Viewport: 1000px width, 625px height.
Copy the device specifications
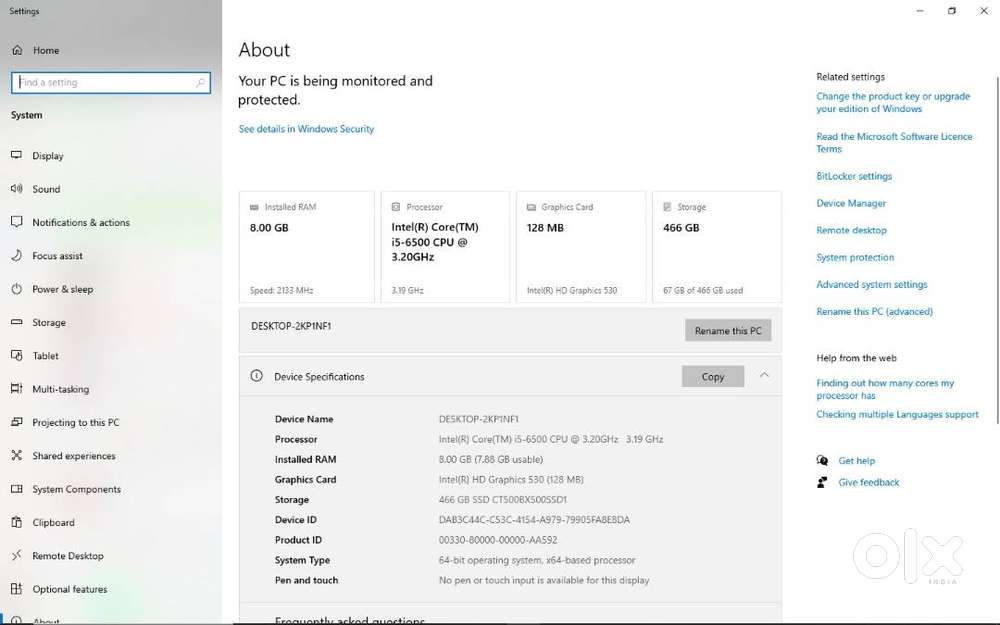(x=712, y=377)
